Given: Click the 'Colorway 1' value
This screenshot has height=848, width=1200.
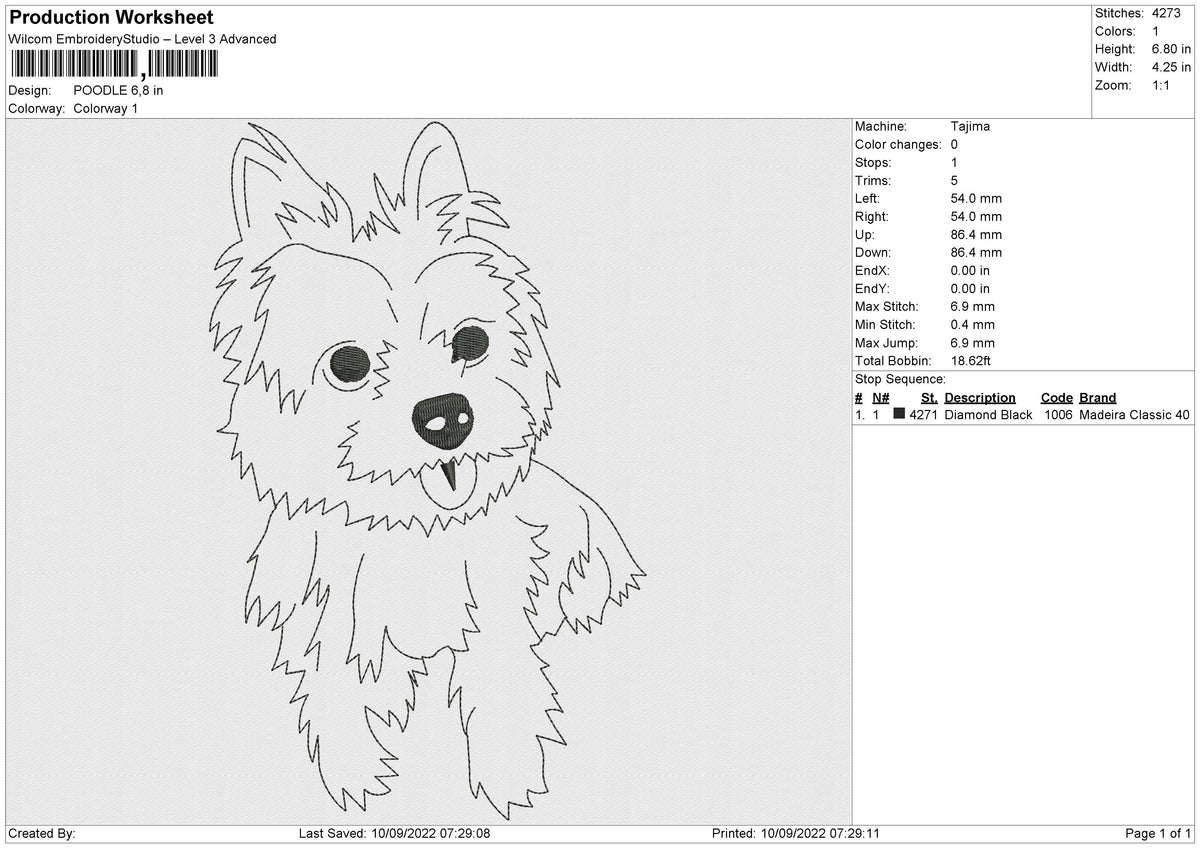Looking at the screenshot, I should pyautogui.click(x=106, y=108).
